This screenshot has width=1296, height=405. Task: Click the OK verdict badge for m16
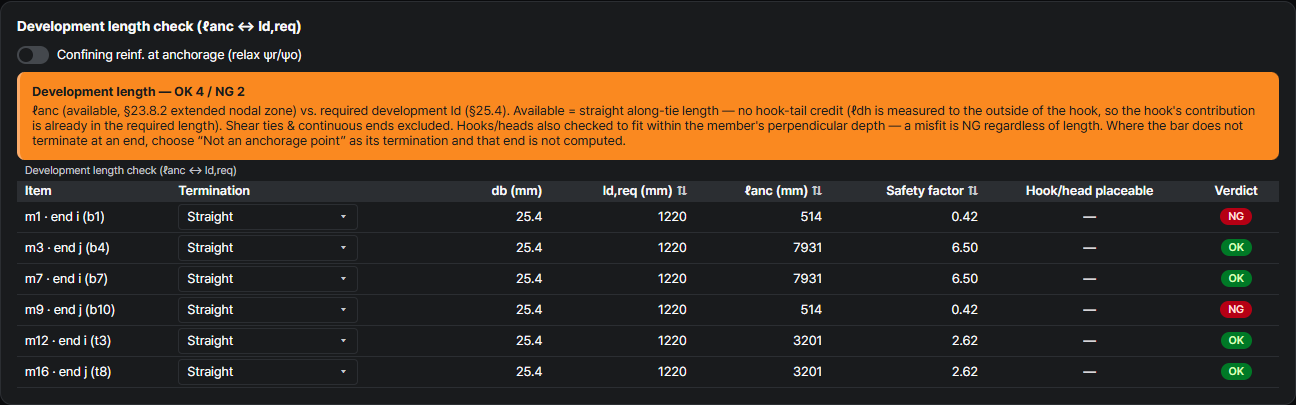point(1236,371)
